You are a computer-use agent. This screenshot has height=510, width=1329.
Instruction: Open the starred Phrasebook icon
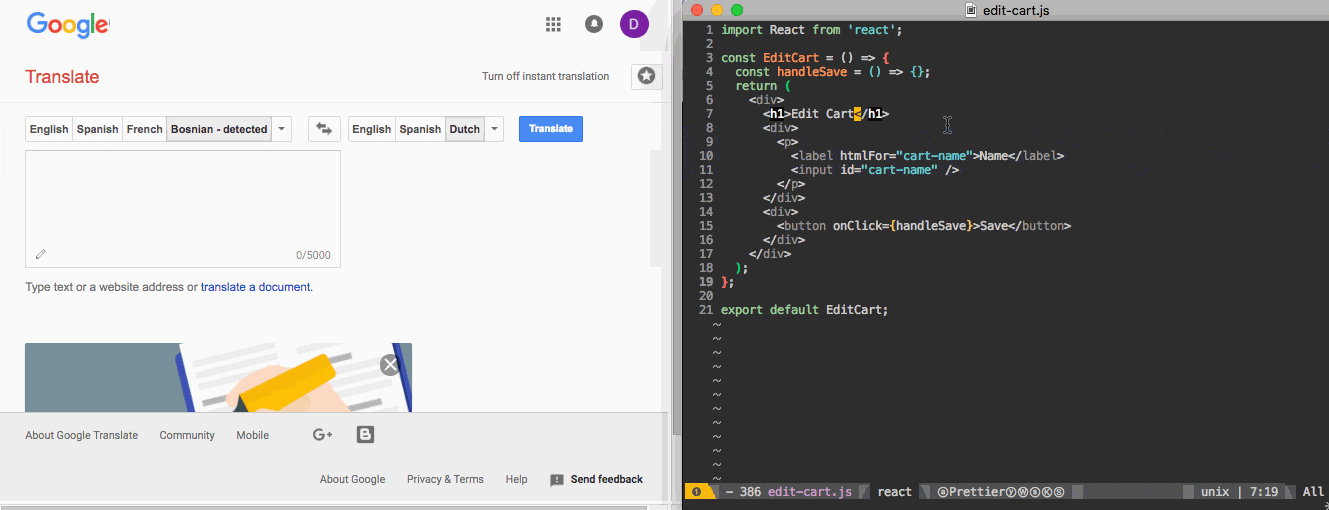[x=647, y=76]
